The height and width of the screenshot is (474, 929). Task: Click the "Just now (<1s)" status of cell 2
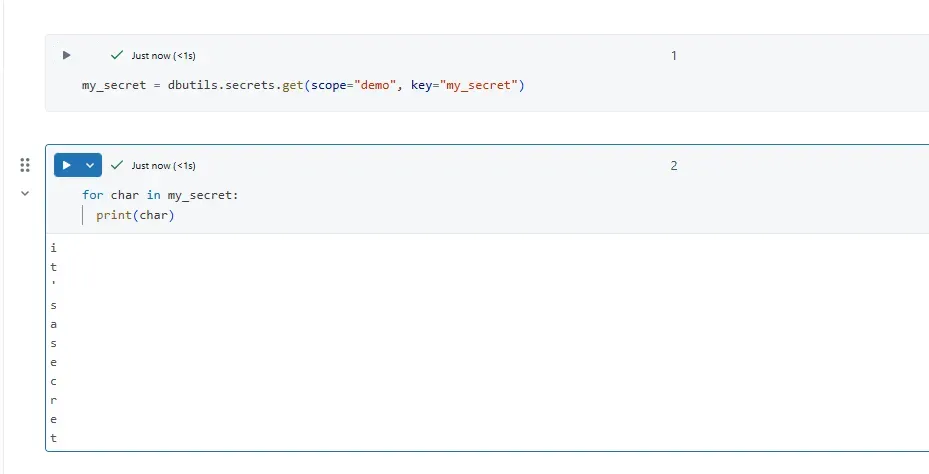coord(163,166)
